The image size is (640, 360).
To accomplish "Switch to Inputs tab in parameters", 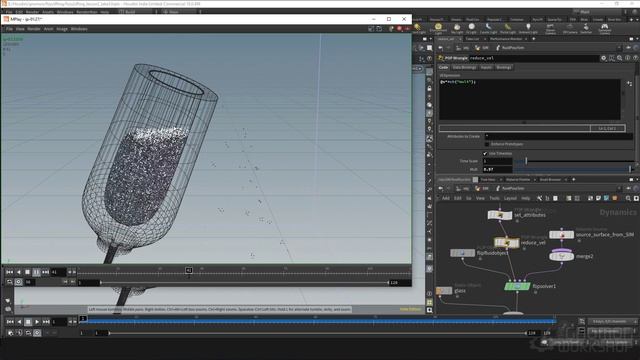I will [x=486, y=67].
